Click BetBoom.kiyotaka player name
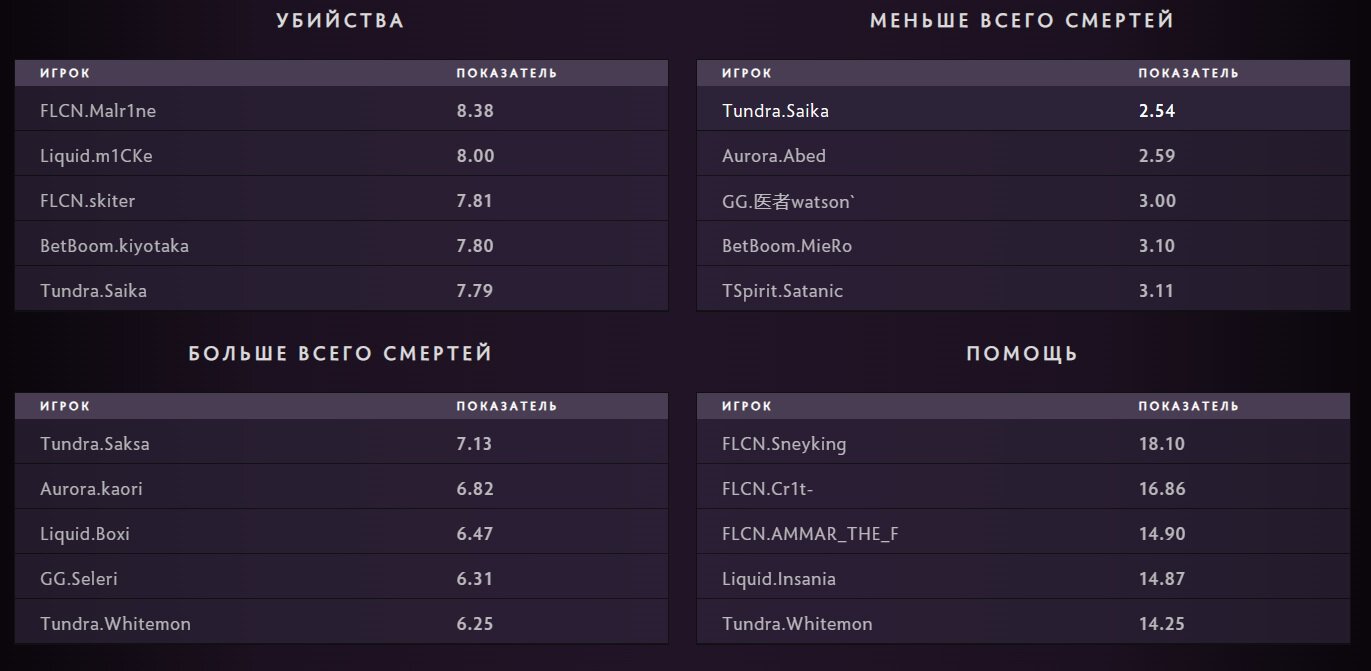 [x=114, y=246]
